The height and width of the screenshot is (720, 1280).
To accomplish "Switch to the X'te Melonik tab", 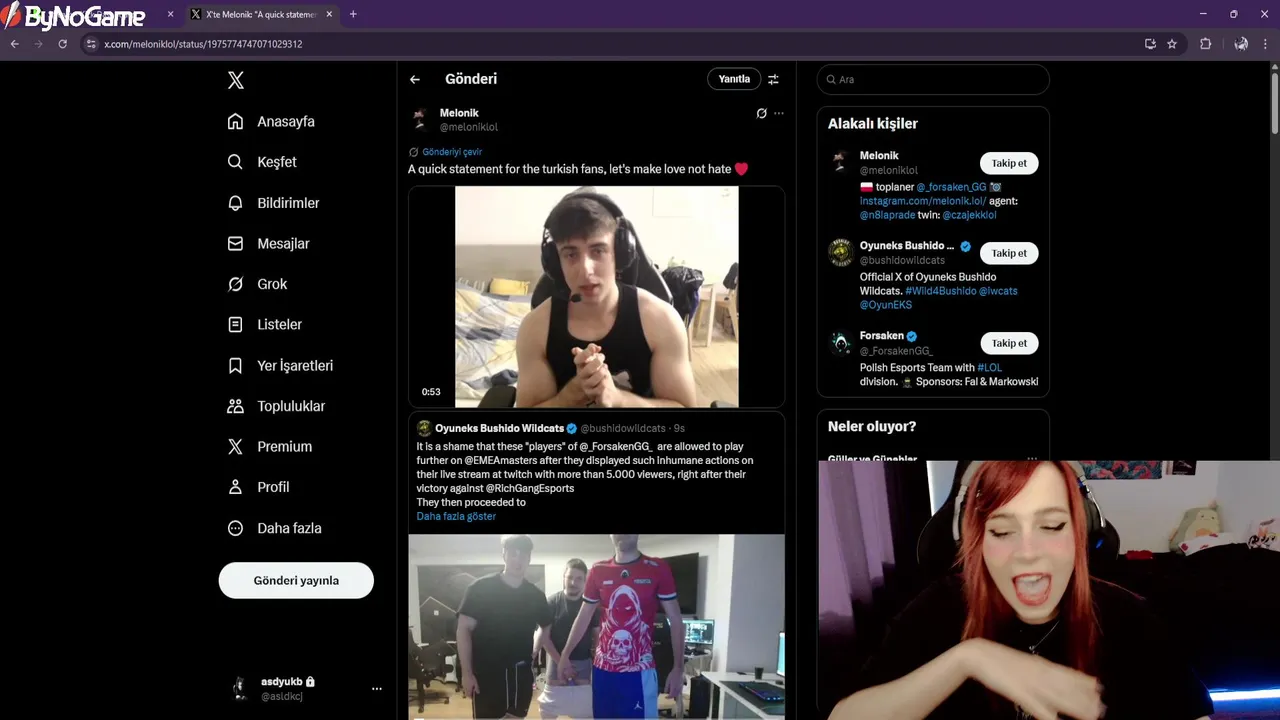I will (260, 14).
